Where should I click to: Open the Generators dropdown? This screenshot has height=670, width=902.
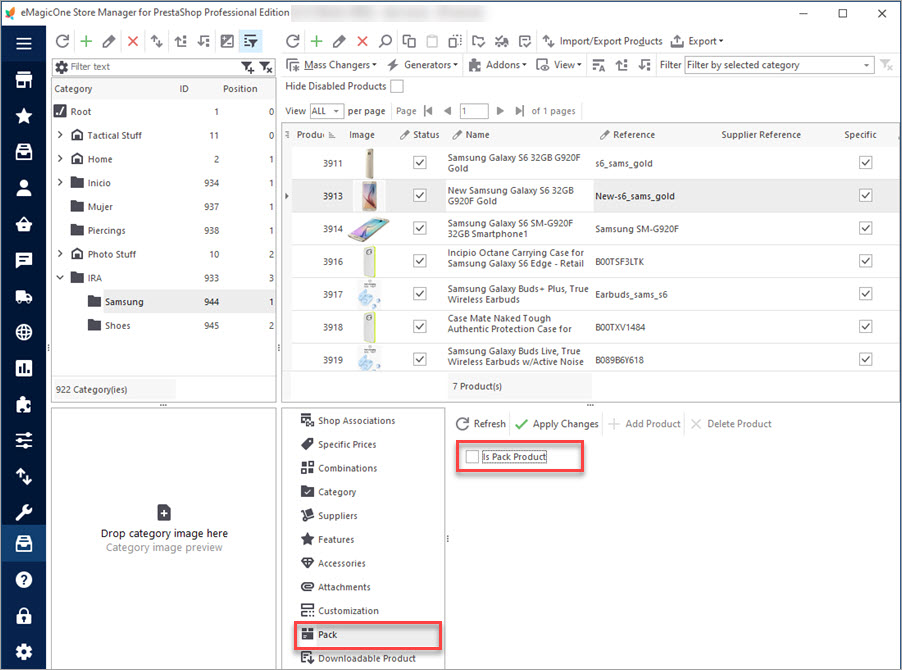(x=423, y=65)
